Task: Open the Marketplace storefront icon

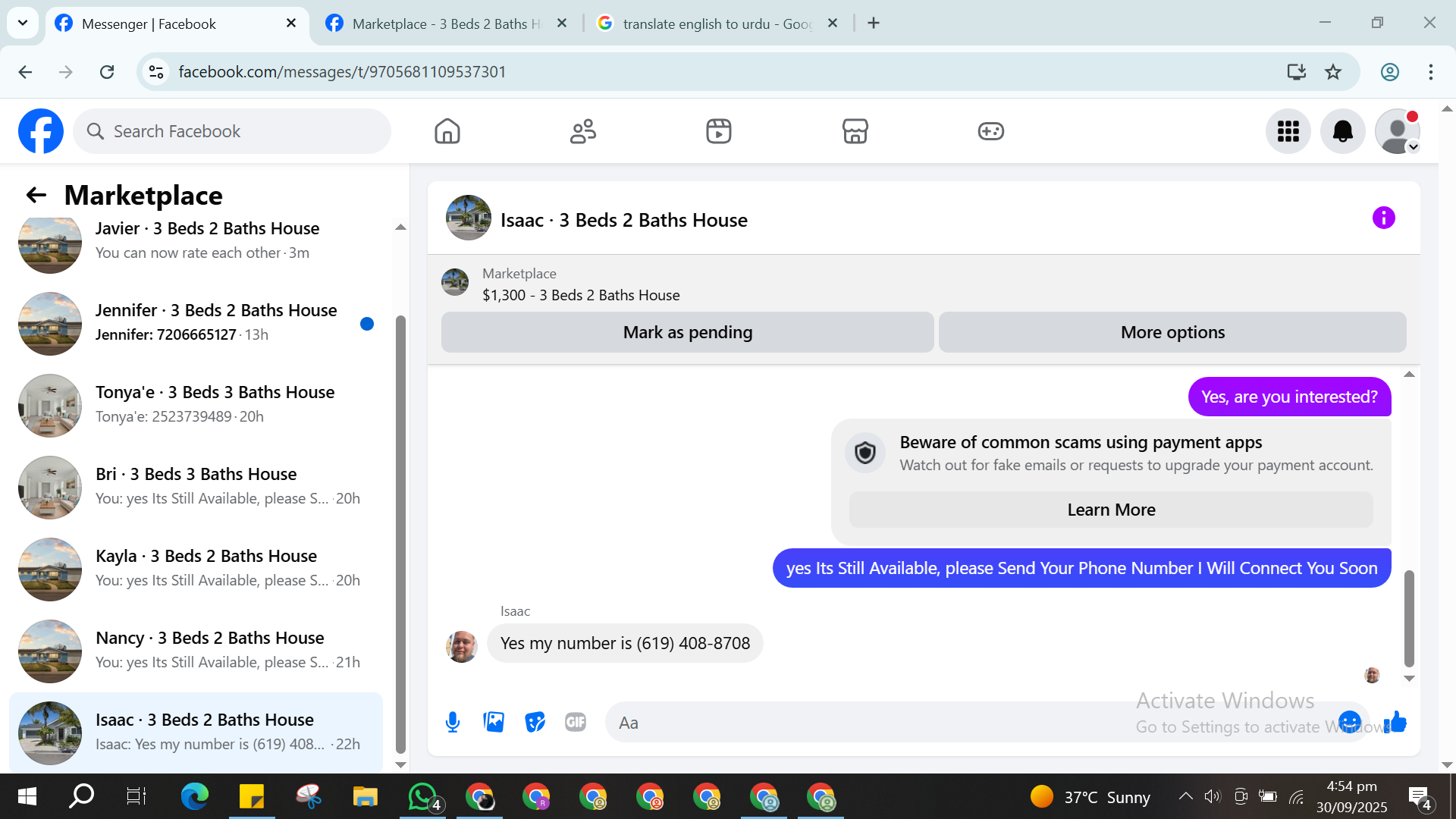Action: 855,131
